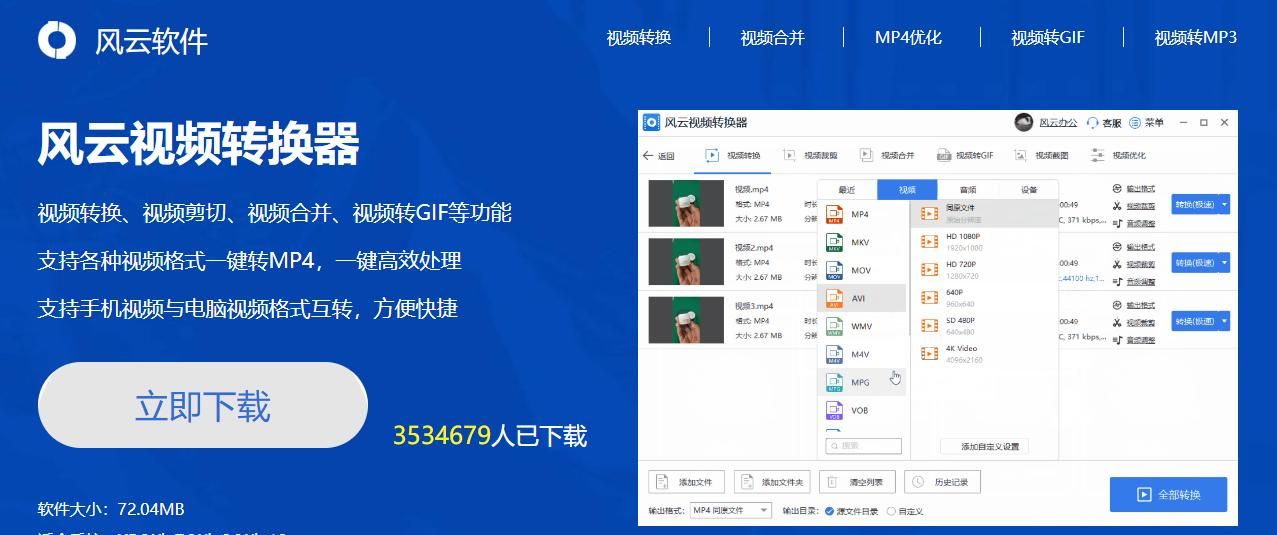The height and width of the screenshot is (535, 1277).
Task: Choose the MPG format icon
Action: point(835,382)
